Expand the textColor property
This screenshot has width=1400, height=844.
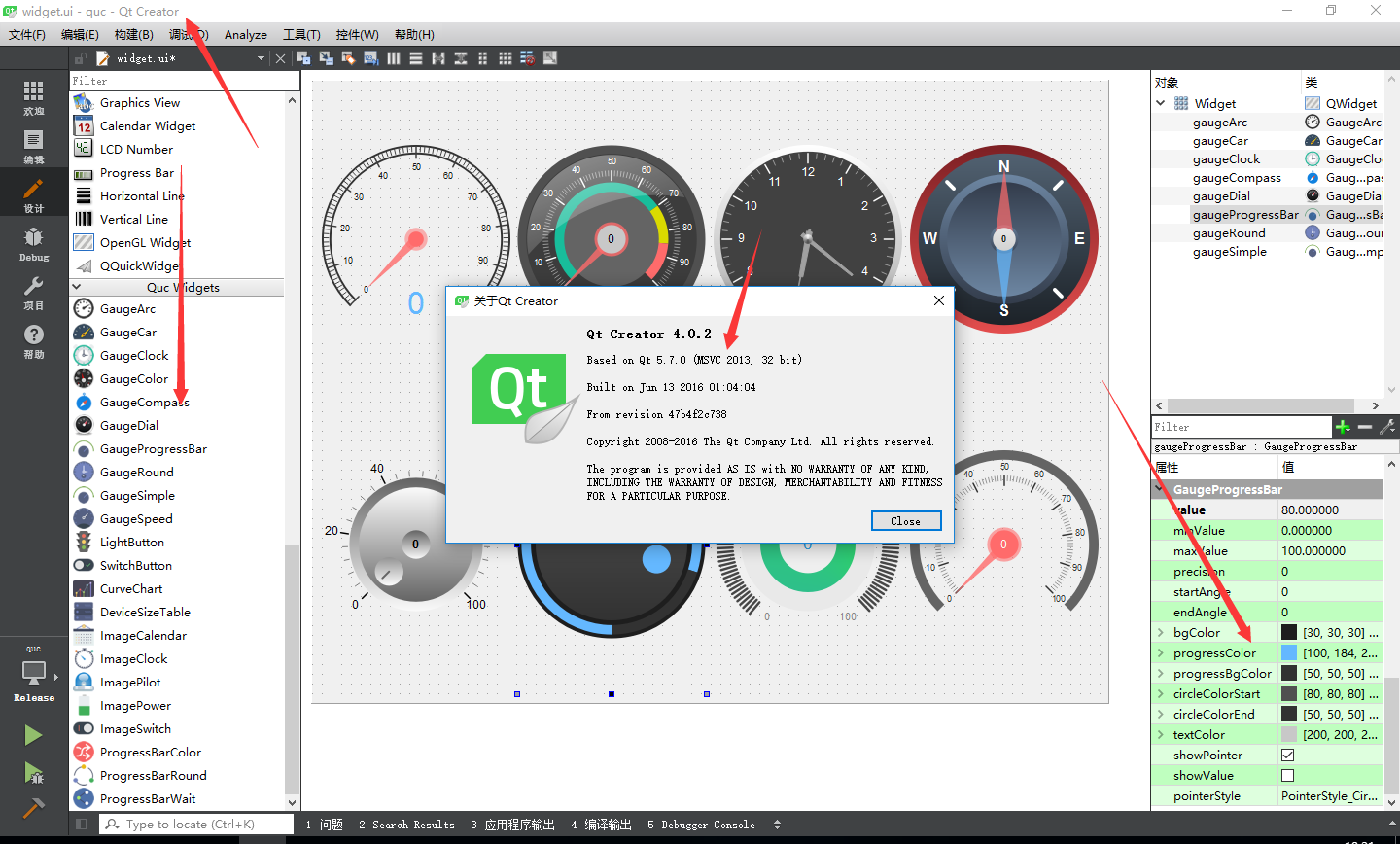[x=1160, y=734]
